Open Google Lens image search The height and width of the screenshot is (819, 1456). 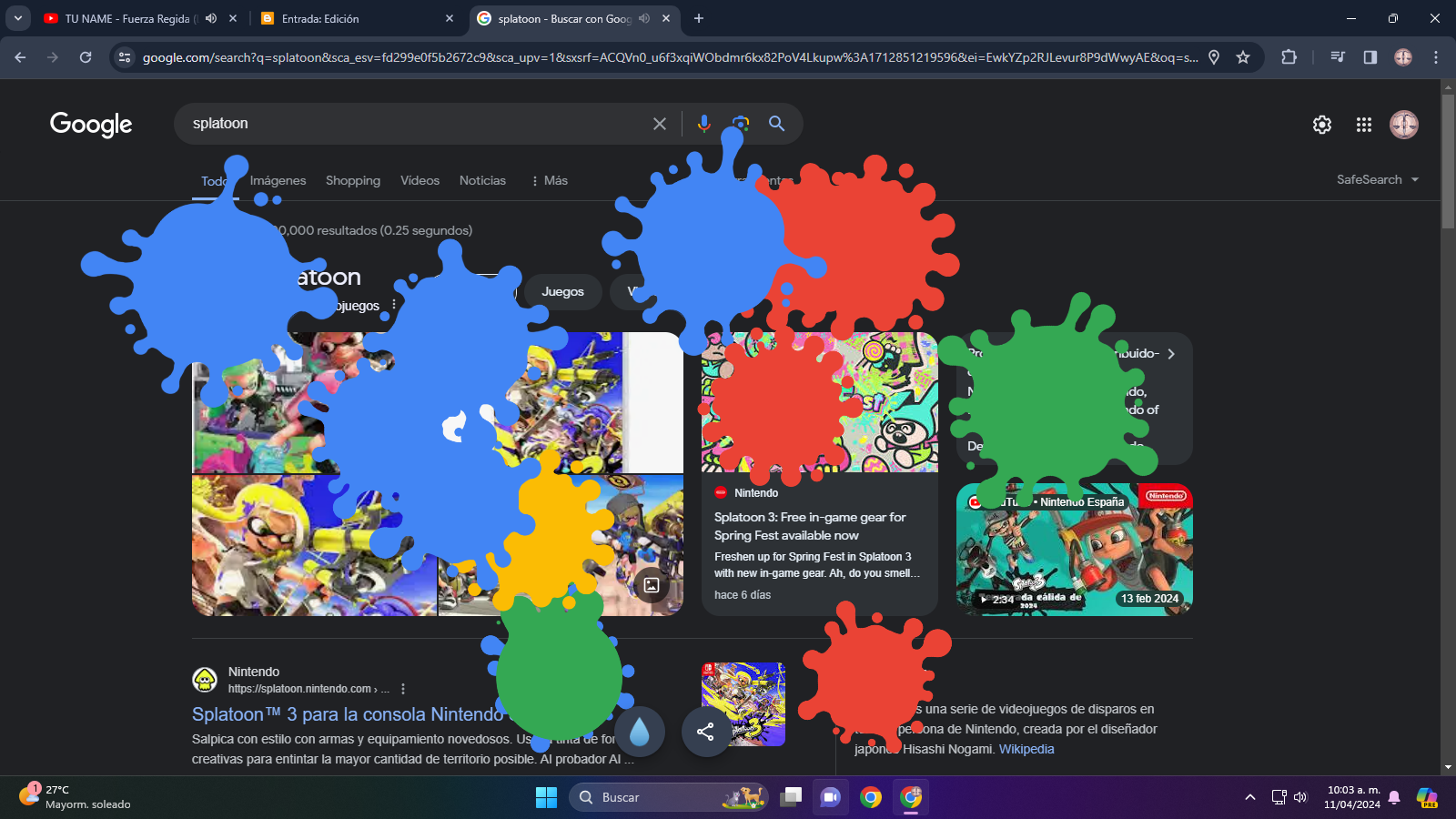(741, 124)
